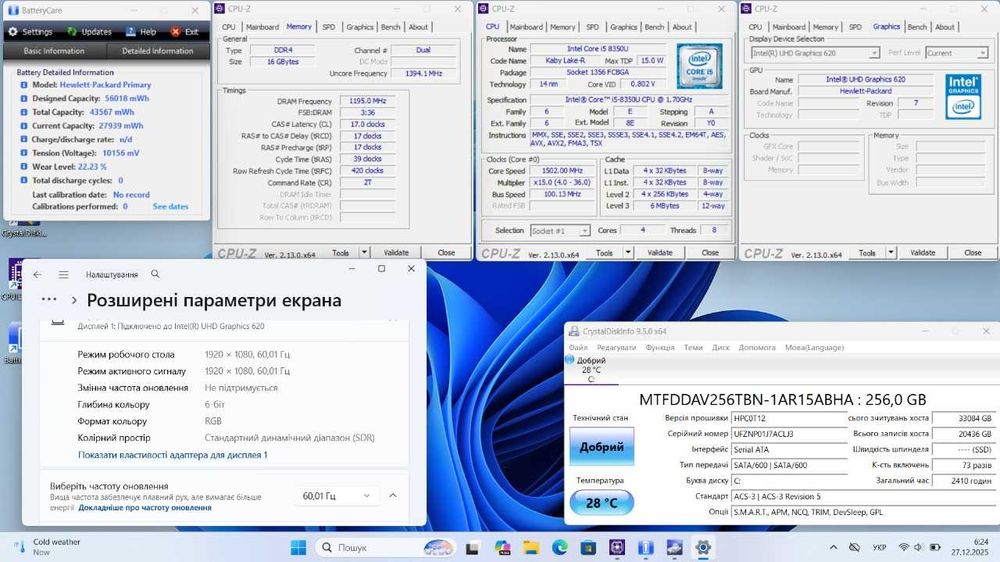Click the Добрий health status button
The width and height of the screenshot is (1000, 562).
click(601, 447)
